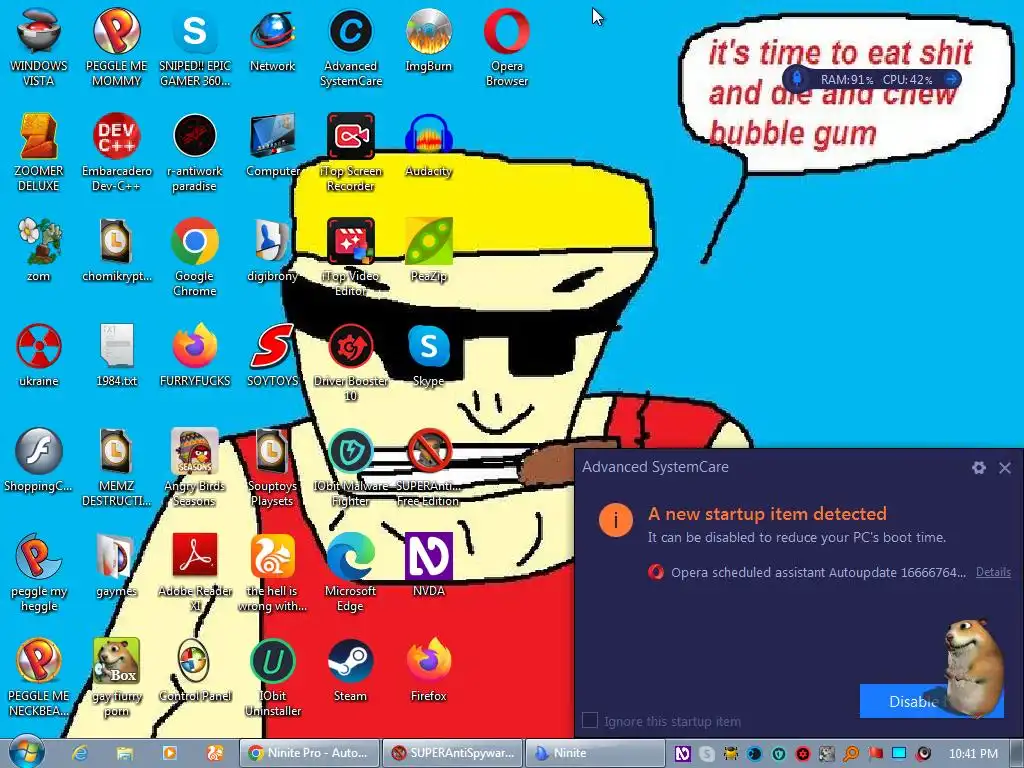This screenshot has height=768, width=1024.
Task: Launch ImgBurn from the desktop
Action: (x=428, y=40)
